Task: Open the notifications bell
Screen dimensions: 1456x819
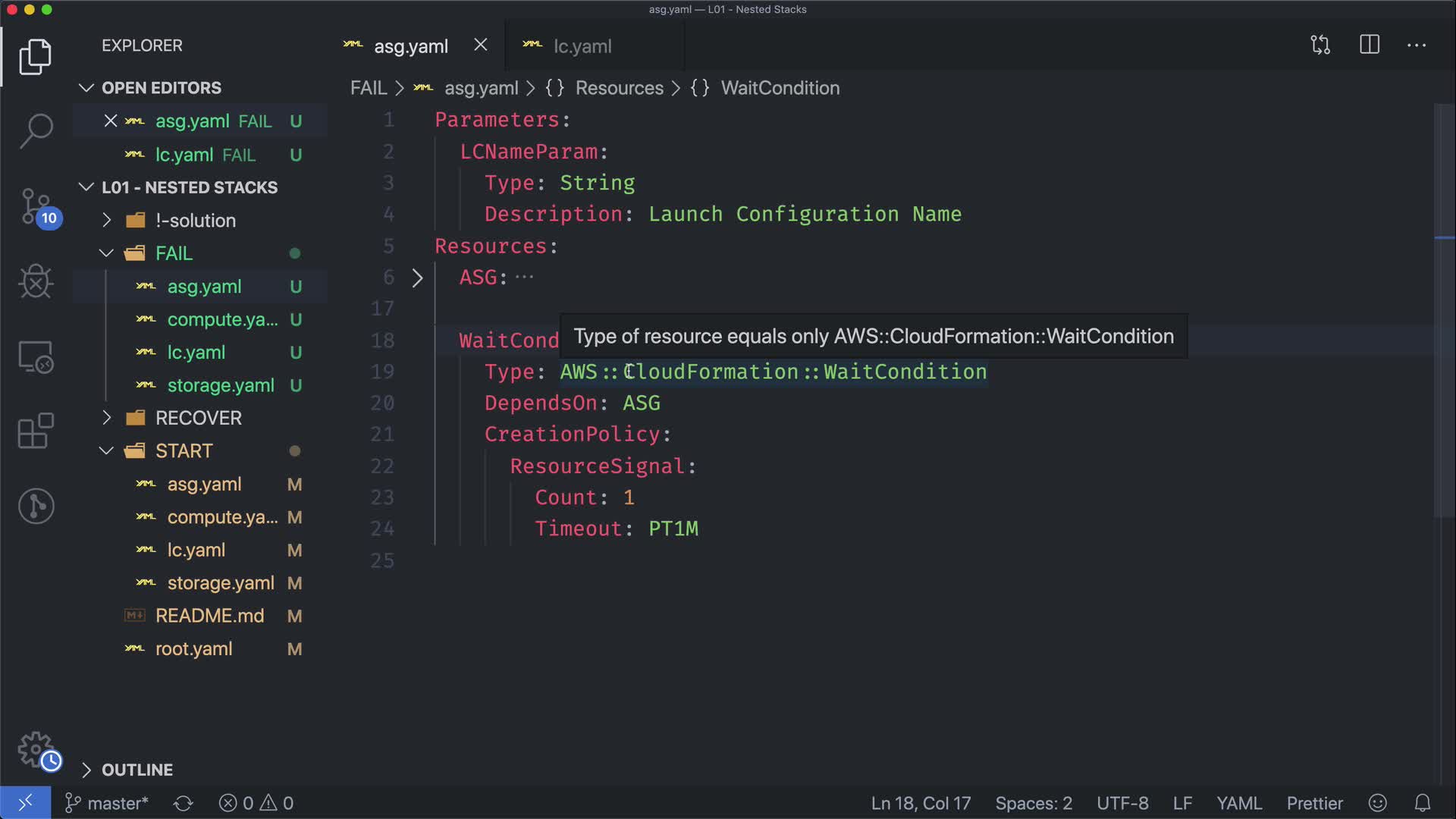Action: pos(1423,803)
